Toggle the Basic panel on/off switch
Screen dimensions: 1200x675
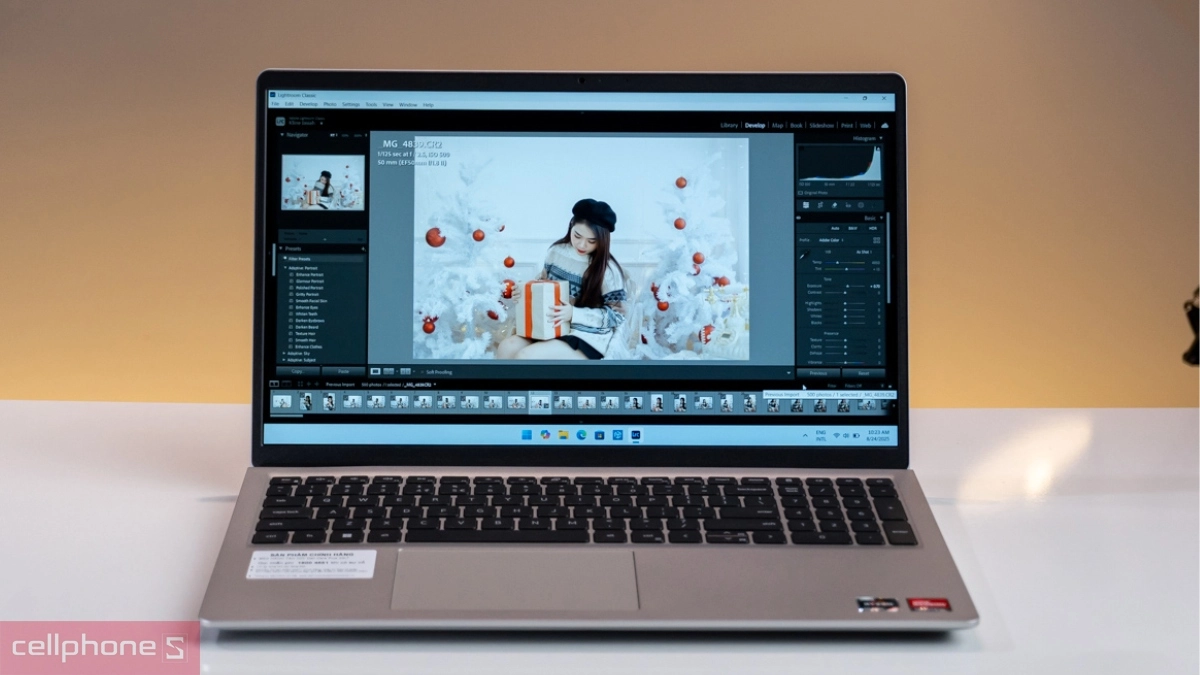[799, 218]
